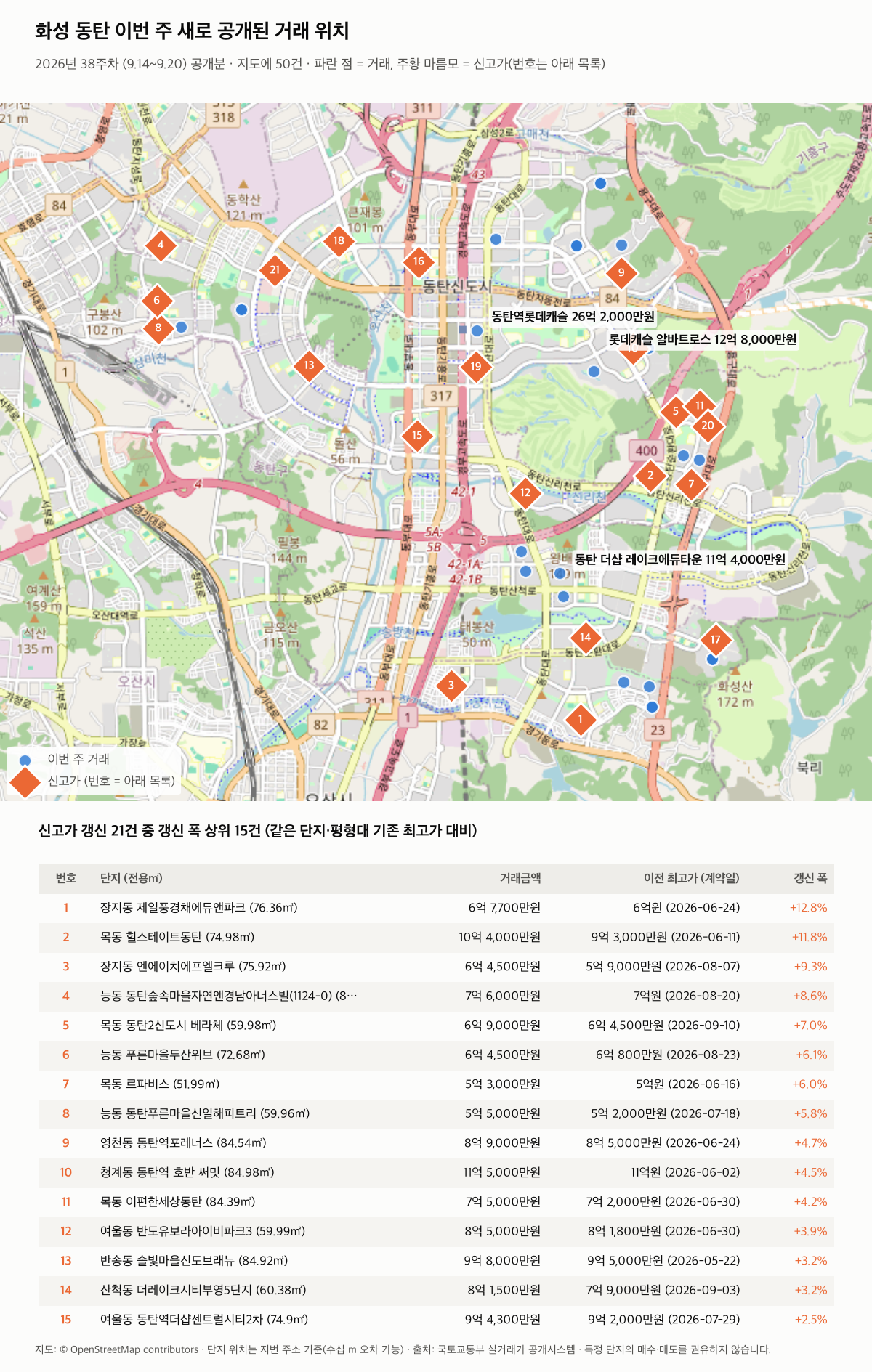Select row 능동 동탄푸른마을신일해피트리 (59.96㎡)
Image resolution: width=872 pixels, height=1372 pixels.
point(436,1113)
